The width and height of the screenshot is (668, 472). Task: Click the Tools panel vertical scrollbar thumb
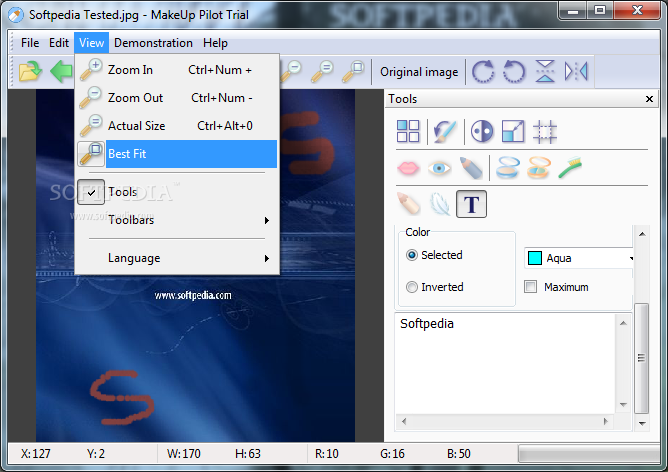point(642,358)
